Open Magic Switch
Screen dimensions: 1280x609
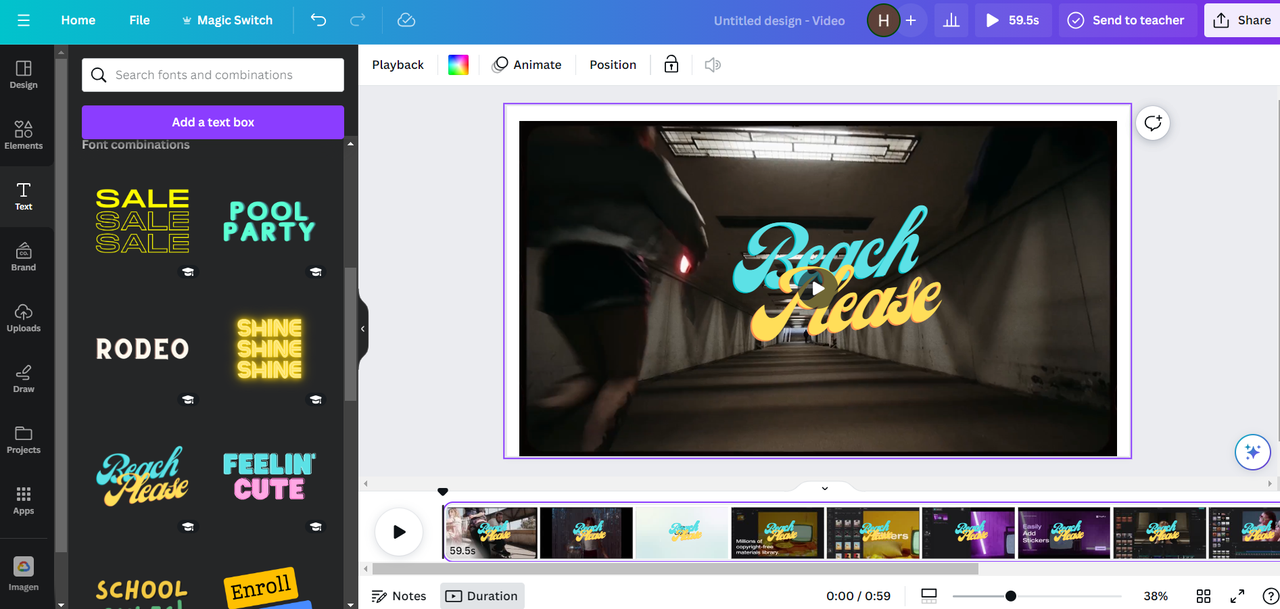[x=226, y=20]
